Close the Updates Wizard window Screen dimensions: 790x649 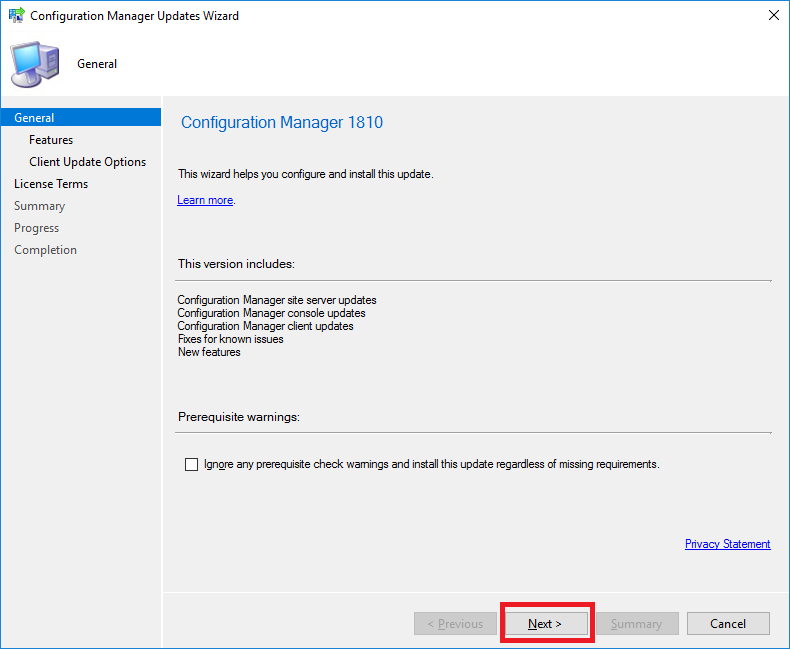click(x=774, y=15)
